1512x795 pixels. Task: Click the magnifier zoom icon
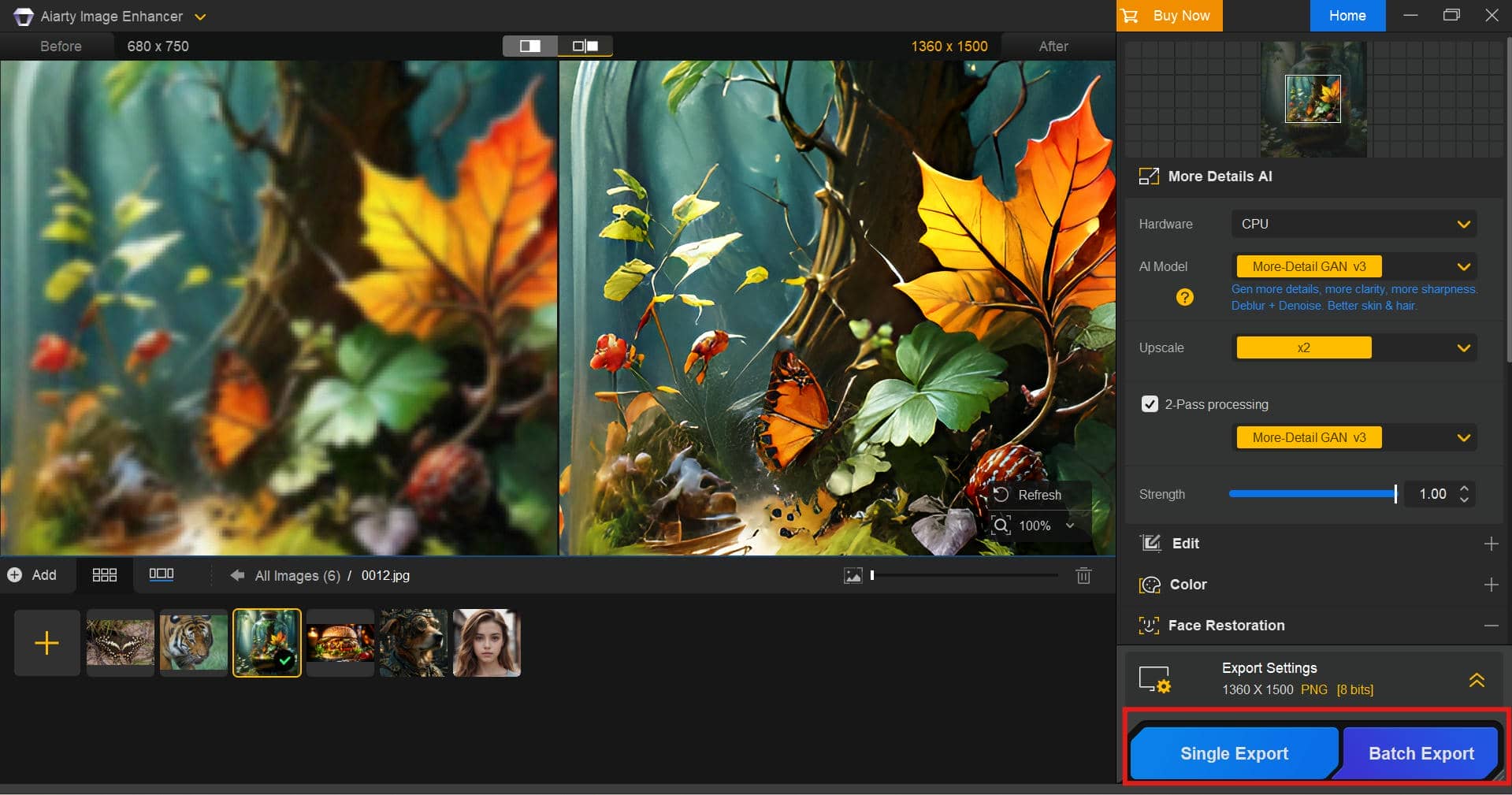[x=1001, y=526]
